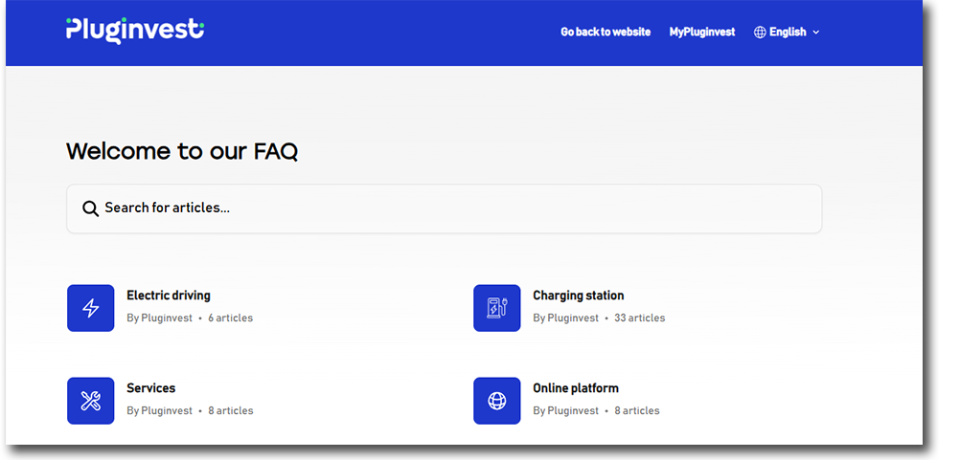Click 'By Pluginvest' under Electric driving

pos(159,318)
